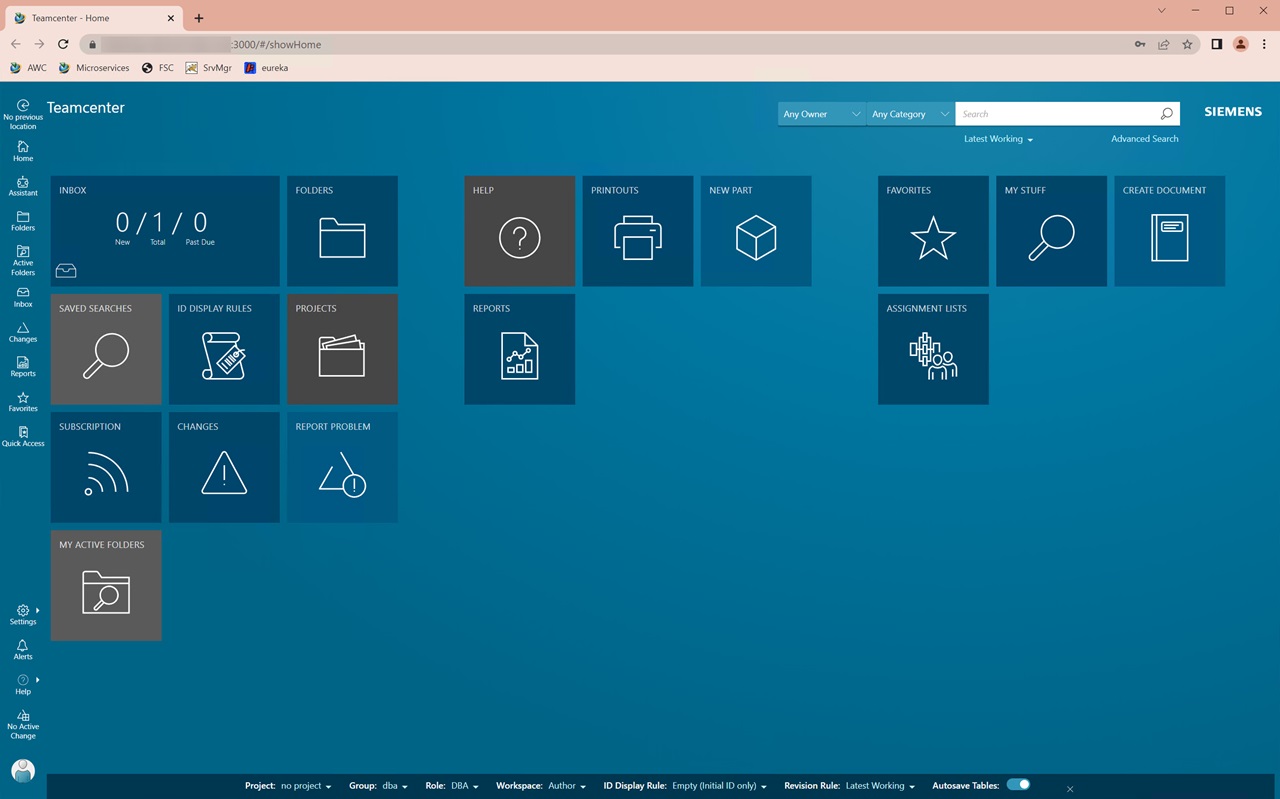
Task: Open Active Folders in the sidebar
Action: [x=23, y=260]
